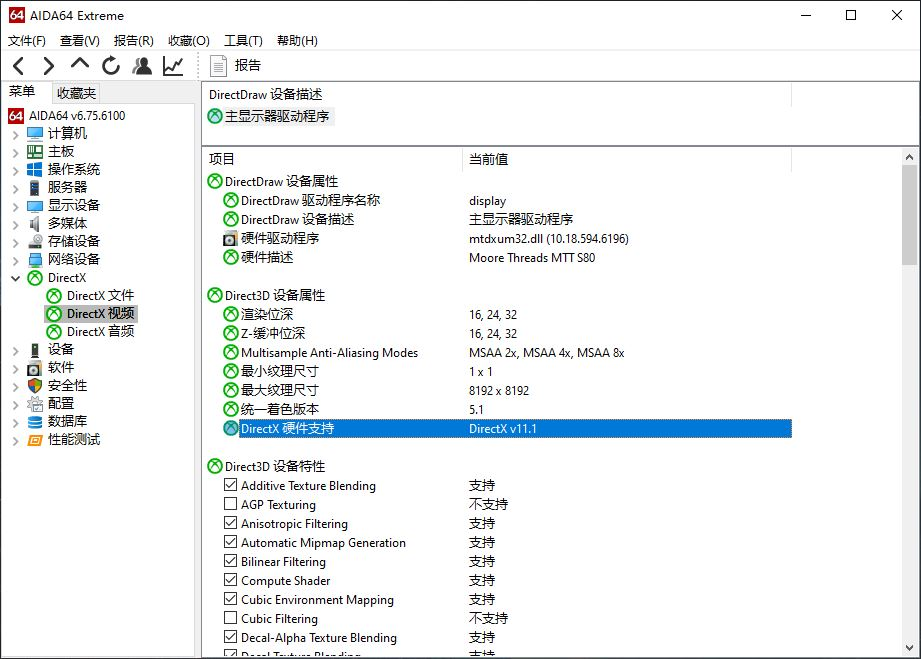Screen dimensions: 921x659
Task: Toggle the Automatic Mipmap Generation checkbox
Action: click(x=230, y=542)
